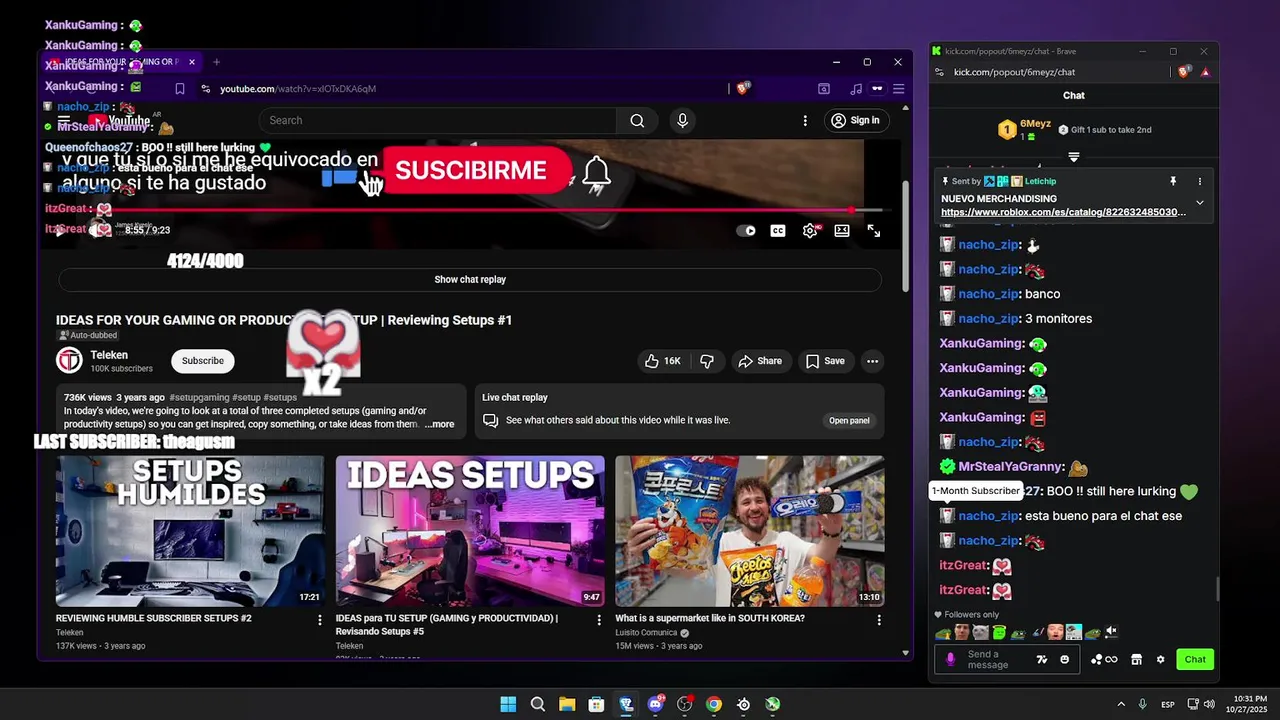Open more actions next to Save

coord(872,361)
